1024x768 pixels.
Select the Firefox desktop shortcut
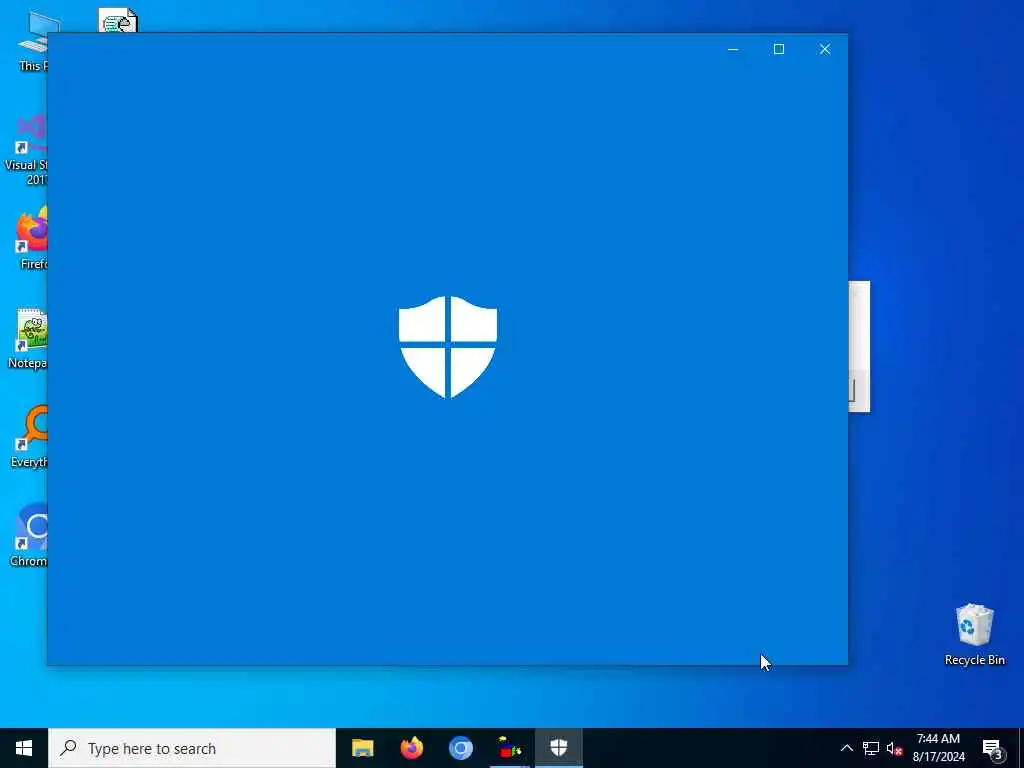(x=31, y=238)
